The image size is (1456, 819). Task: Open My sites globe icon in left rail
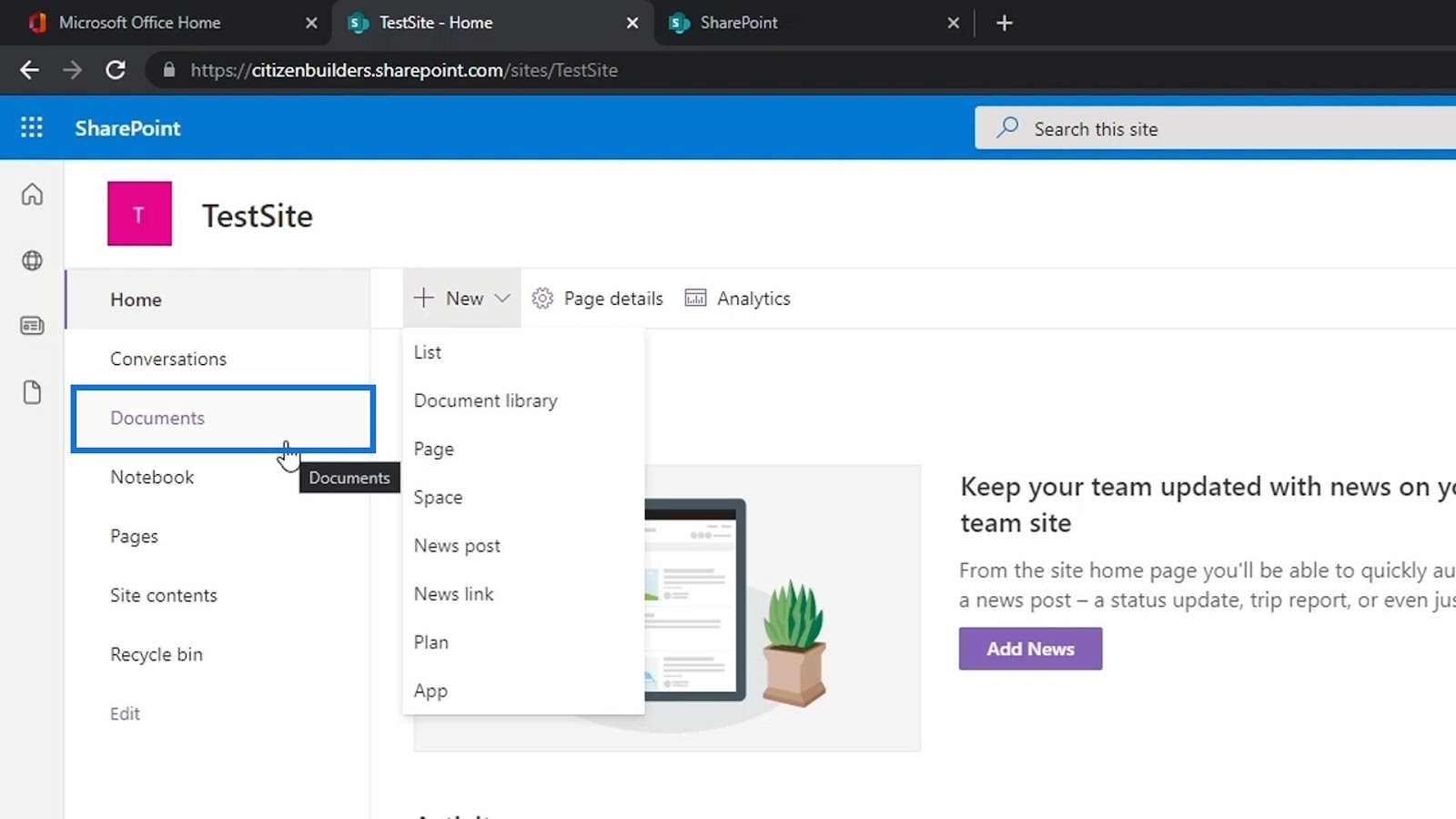(x=32, y=260)
